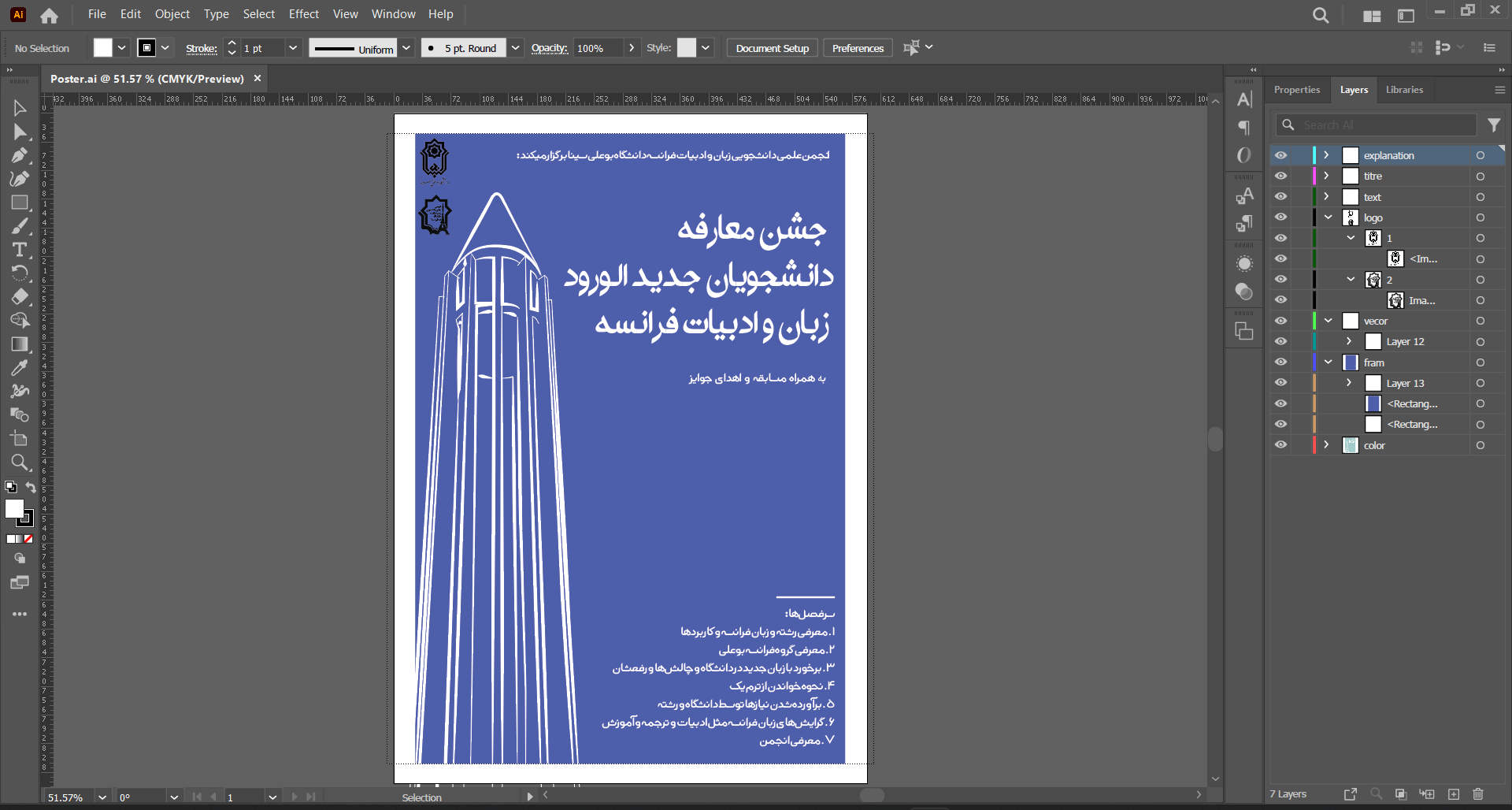This screenshot has height=810, width=1512.
Task: Expand the text layer
Action: point(1327,197)
